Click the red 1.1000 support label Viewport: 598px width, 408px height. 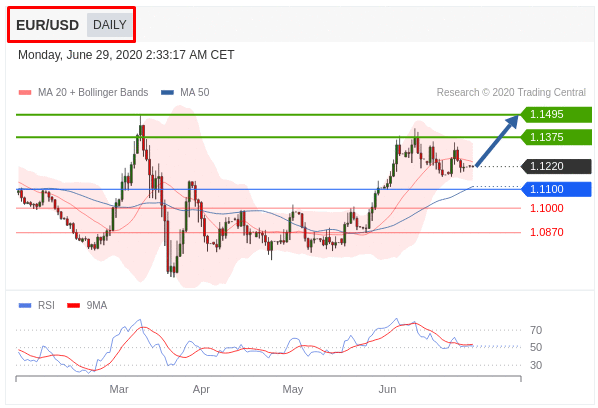pos(547,208)
